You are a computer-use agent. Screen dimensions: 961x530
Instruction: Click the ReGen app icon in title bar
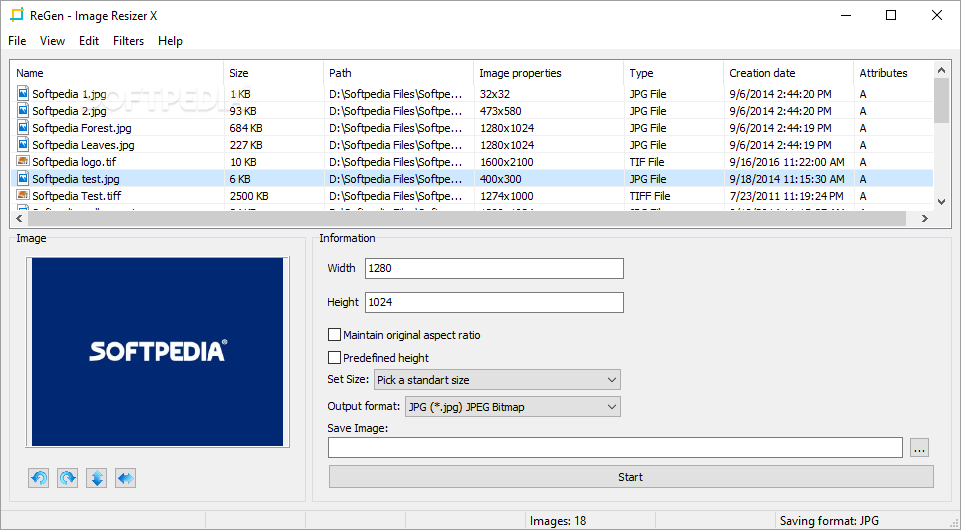(x=17, y=15)
